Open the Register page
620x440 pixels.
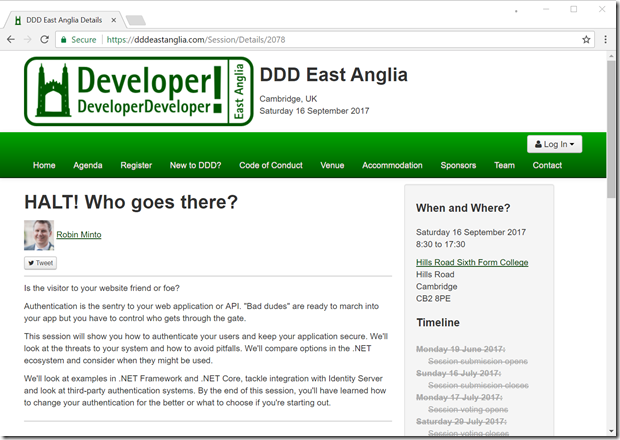136,165
